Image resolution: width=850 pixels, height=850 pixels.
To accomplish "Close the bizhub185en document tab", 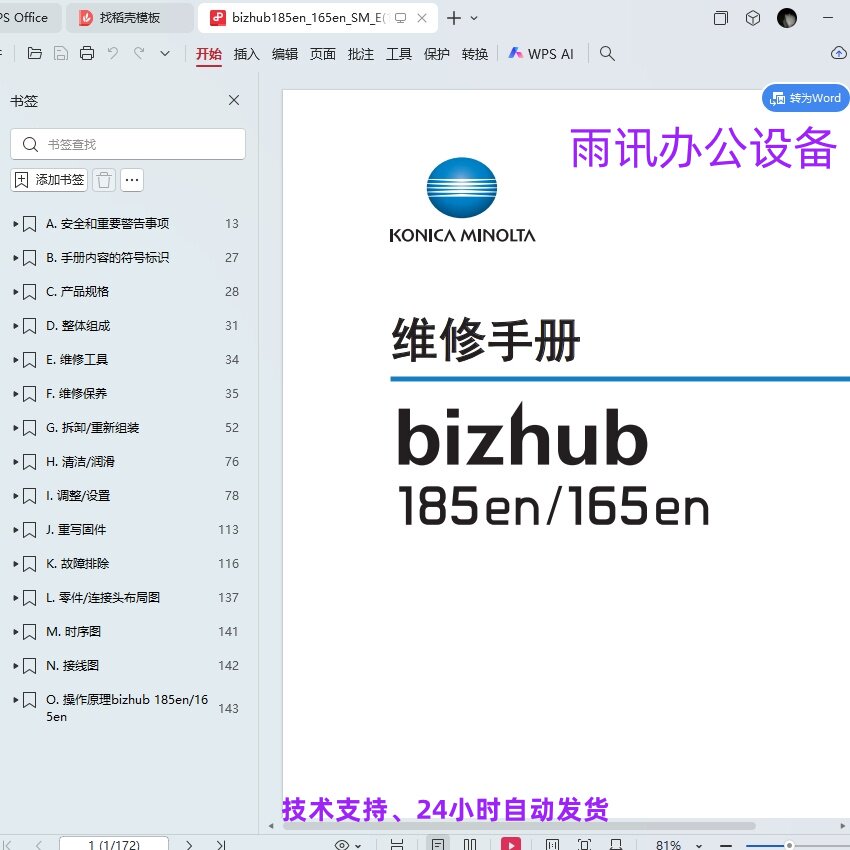I will (422, 18).
